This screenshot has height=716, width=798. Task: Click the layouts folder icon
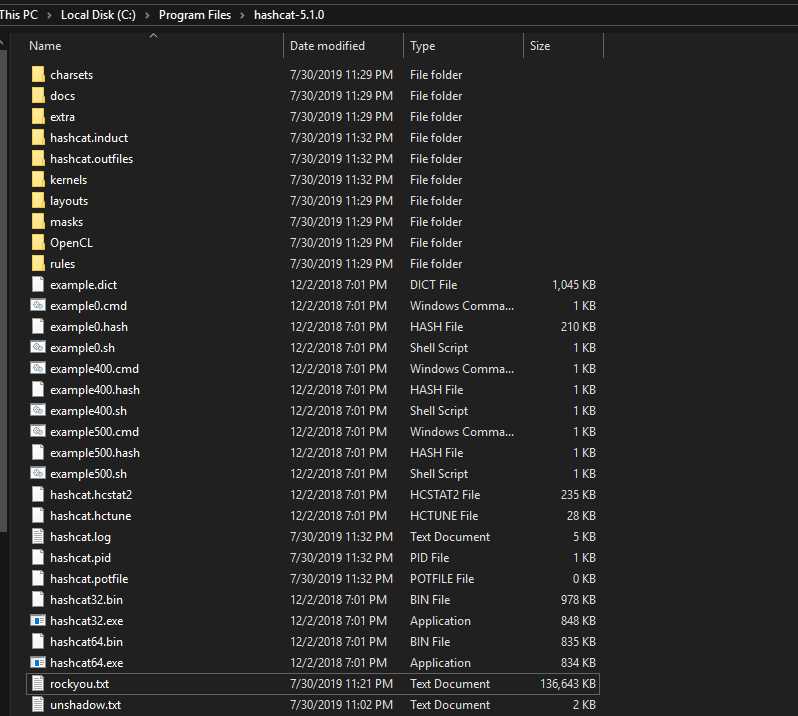pos(38,201)
